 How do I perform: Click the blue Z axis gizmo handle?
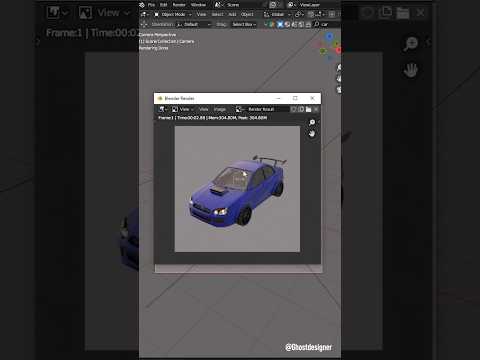330,36
